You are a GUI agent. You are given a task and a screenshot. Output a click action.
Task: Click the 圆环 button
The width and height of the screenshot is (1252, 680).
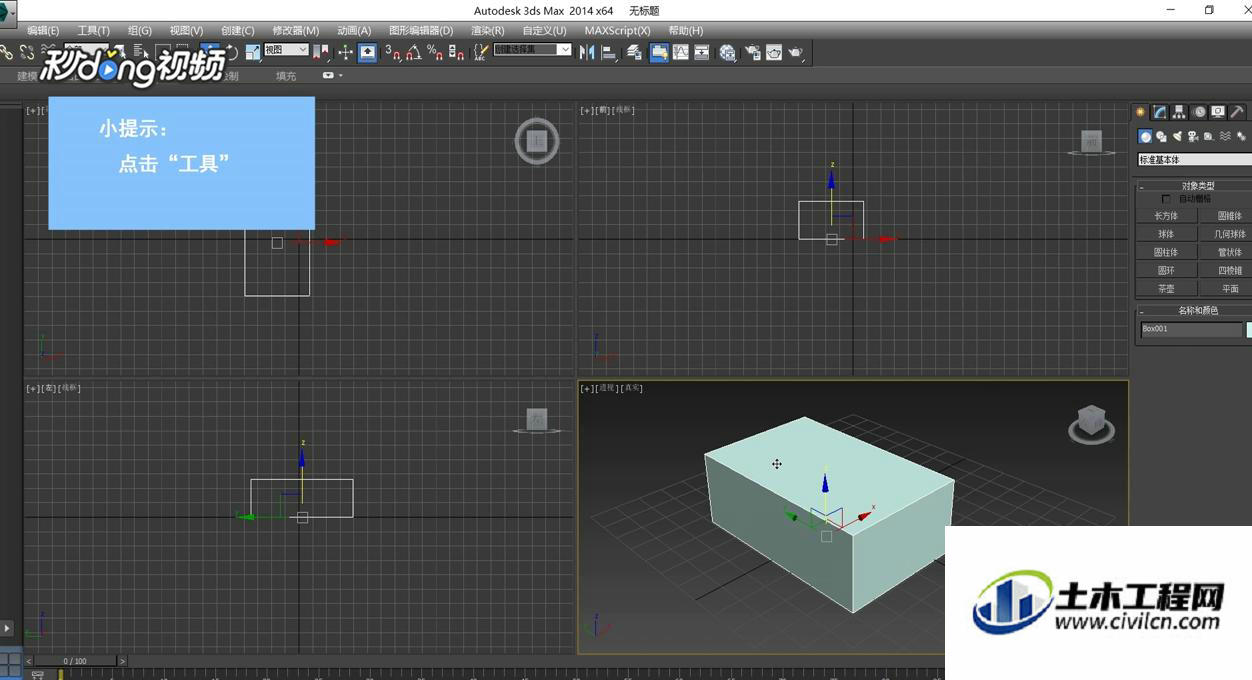[1166, 270]
